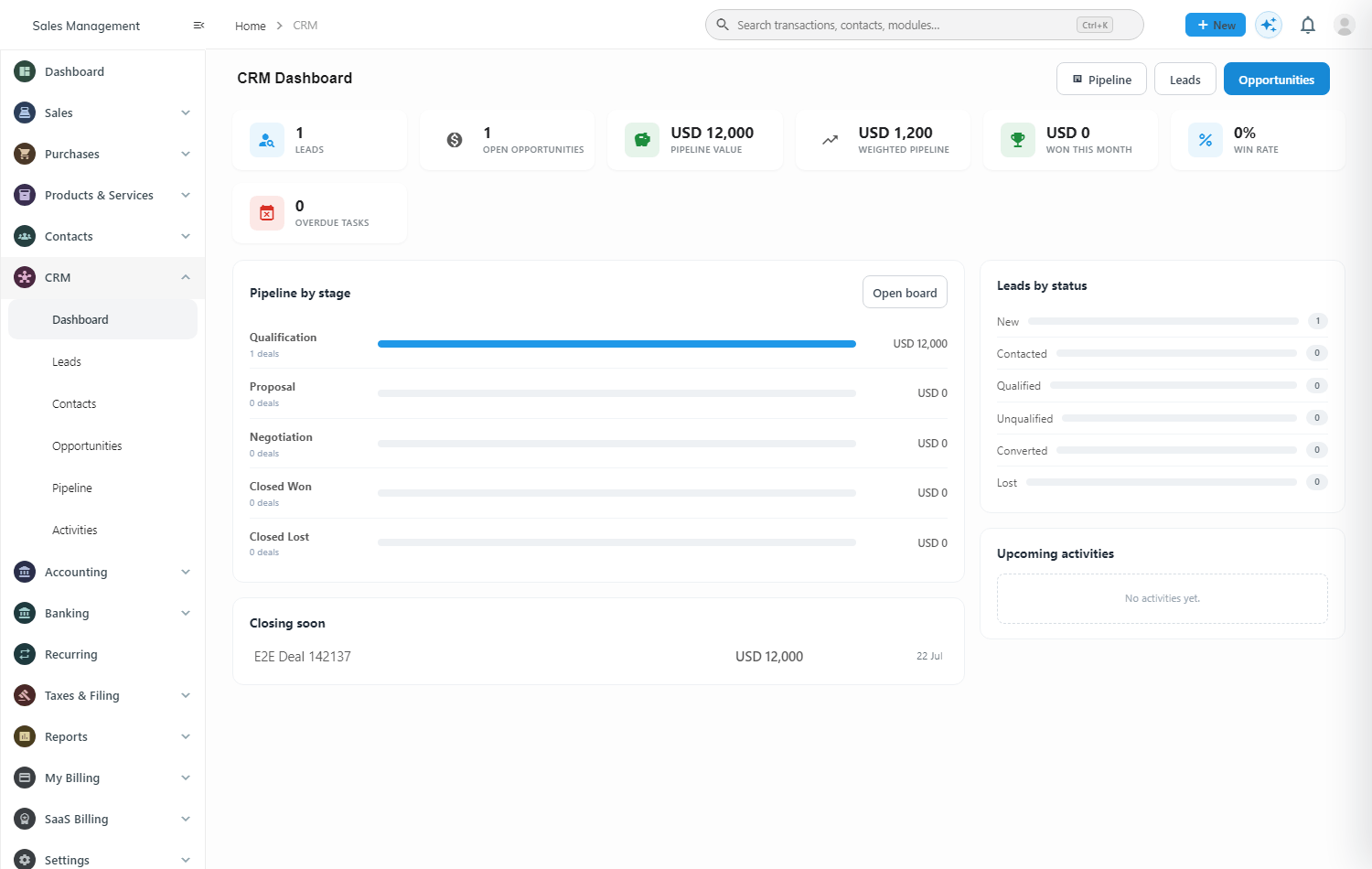
Task: Click the CRM module icon
Action: tap(25, 277)
